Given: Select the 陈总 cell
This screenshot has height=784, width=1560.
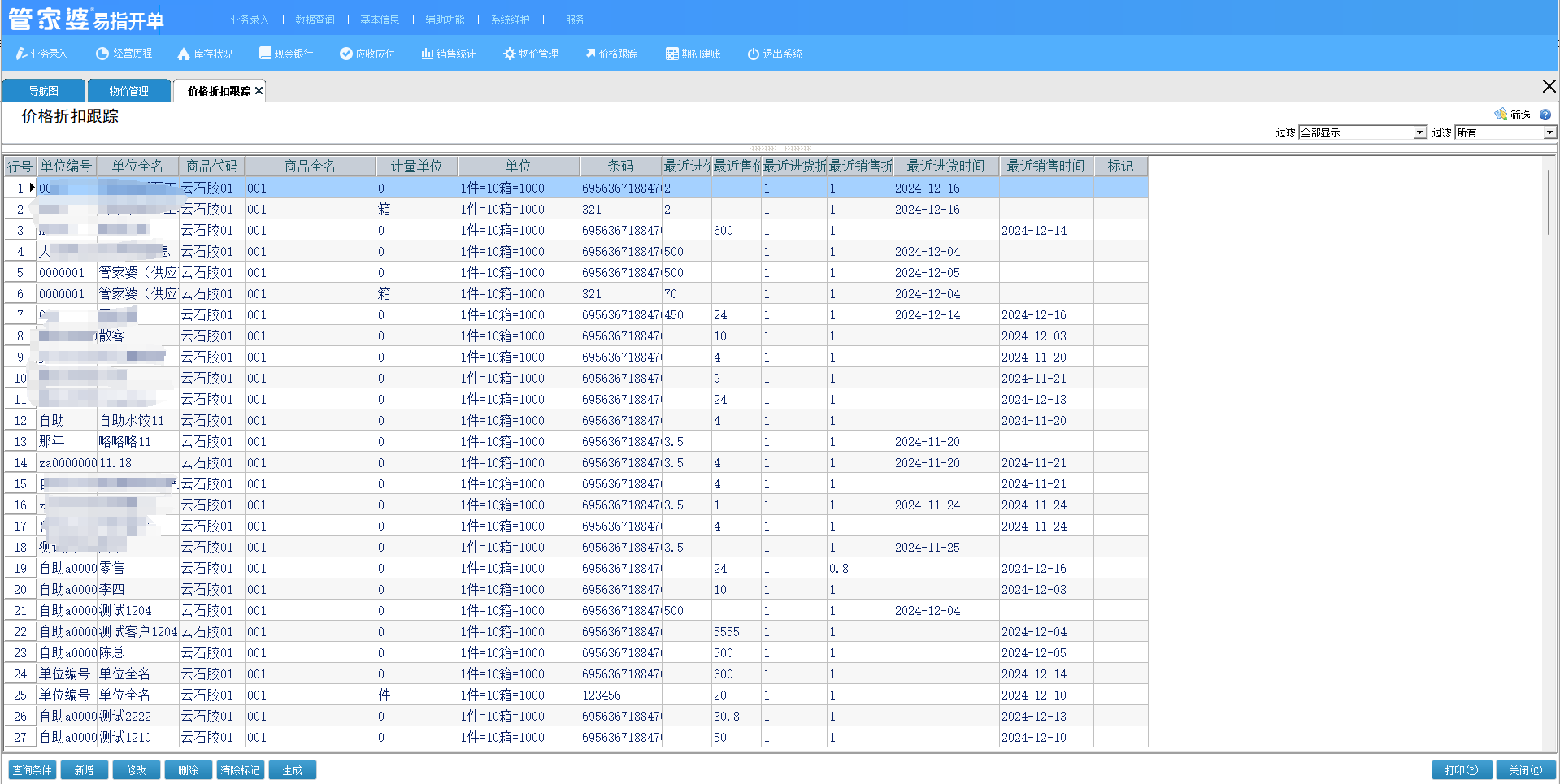Looking at the screenshot, I should [x=137, y=653].
